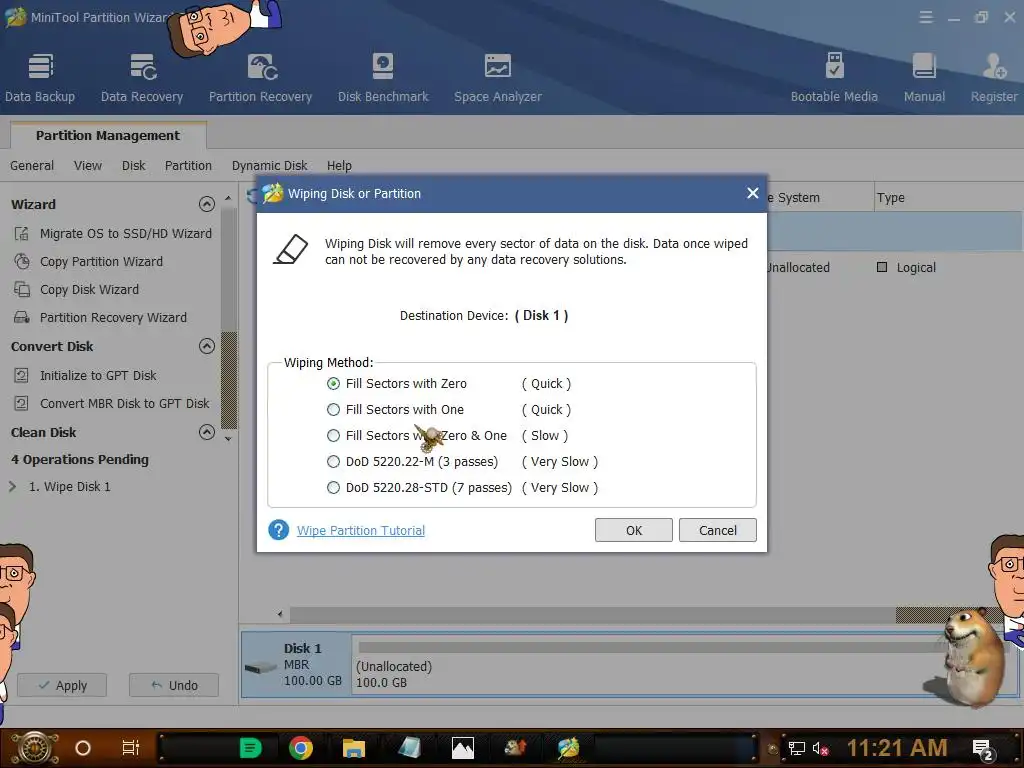The width and height of the screenshot is (1024, 768).
Task: Click the Register icon
Action: pos(994,67)
